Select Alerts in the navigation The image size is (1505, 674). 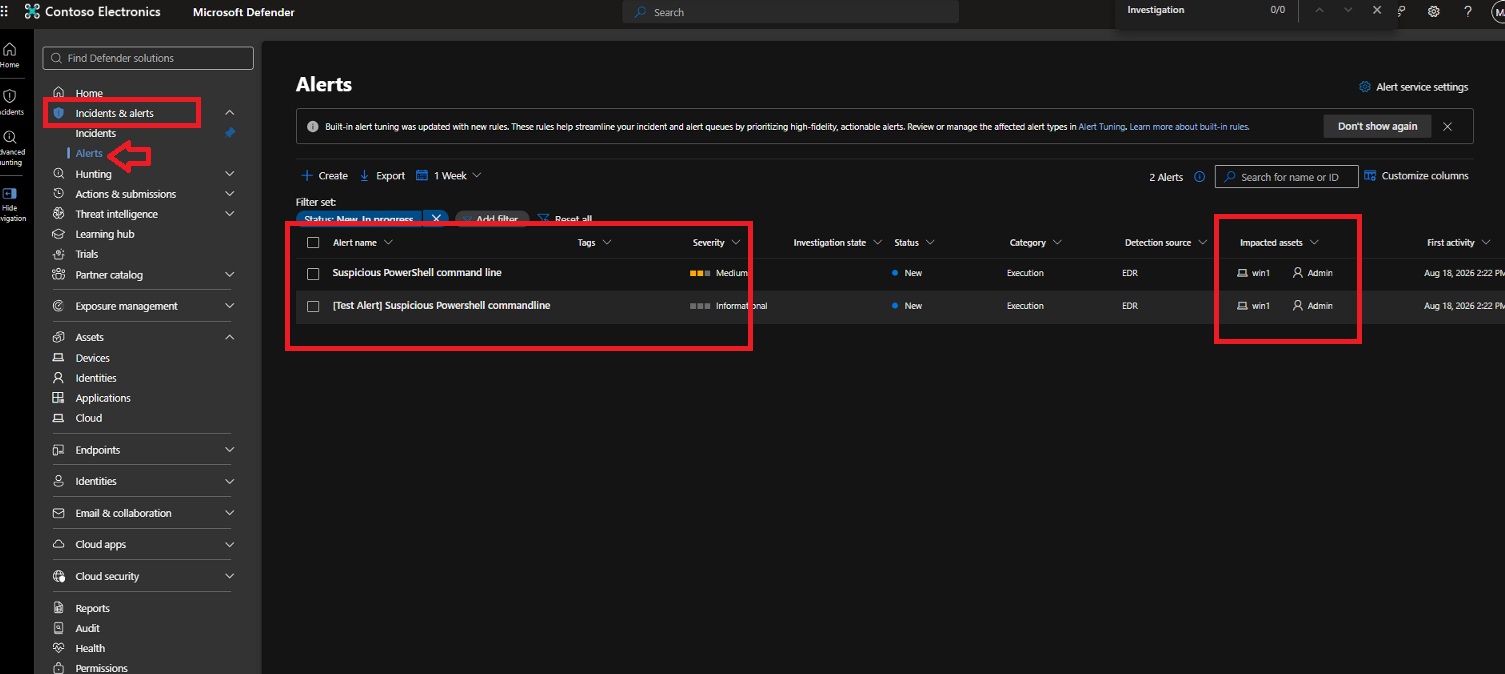(x=89, y=153)
